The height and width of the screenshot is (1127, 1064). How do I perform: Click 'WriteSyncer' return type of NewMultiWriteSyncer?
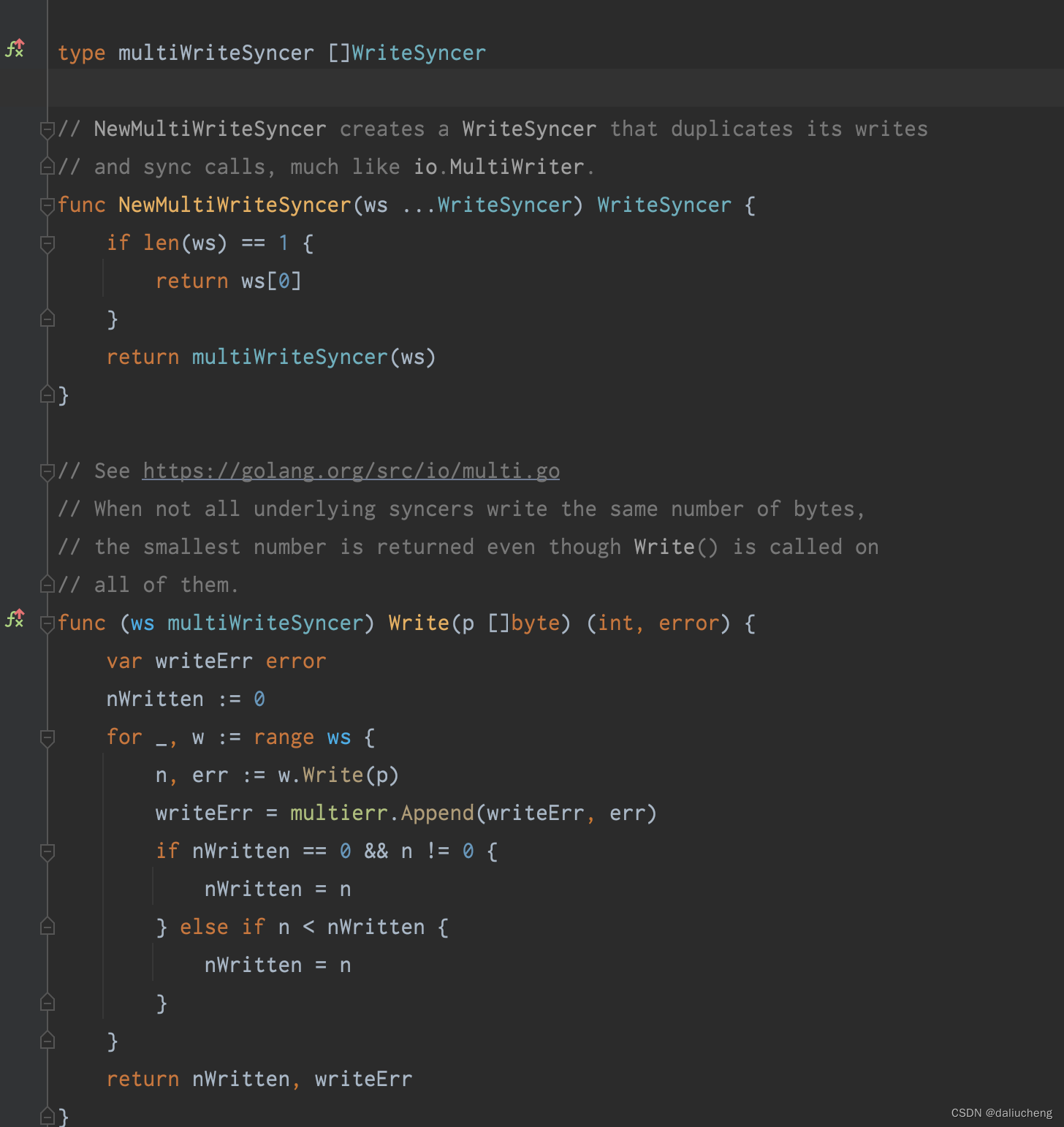[664, 205]
